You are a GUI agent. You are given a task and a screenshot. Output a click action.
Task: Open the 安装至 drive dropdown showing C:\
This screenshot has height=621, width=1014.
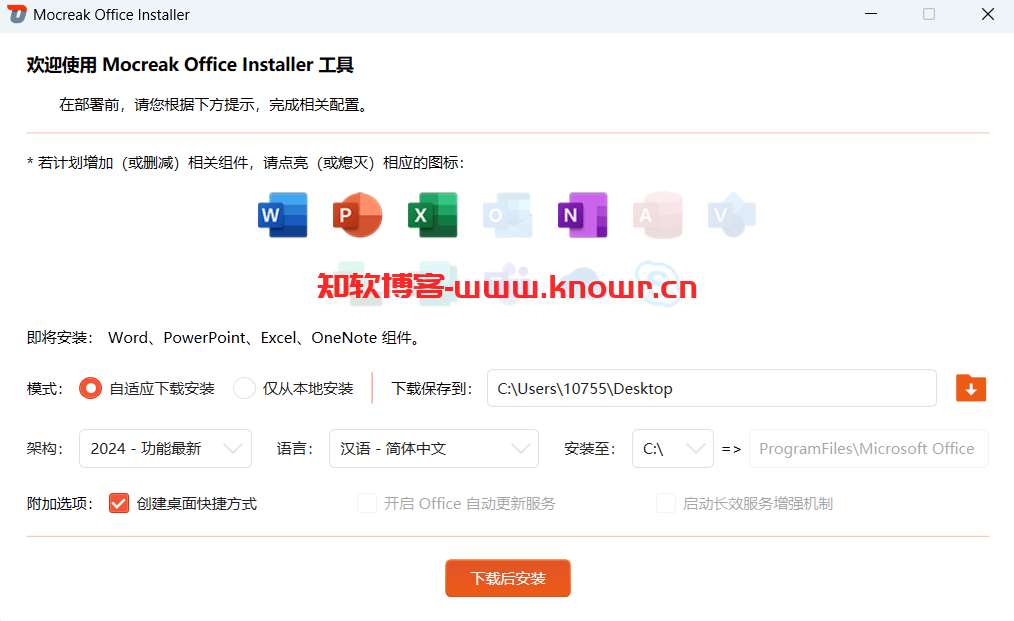(x=673, y=448)
